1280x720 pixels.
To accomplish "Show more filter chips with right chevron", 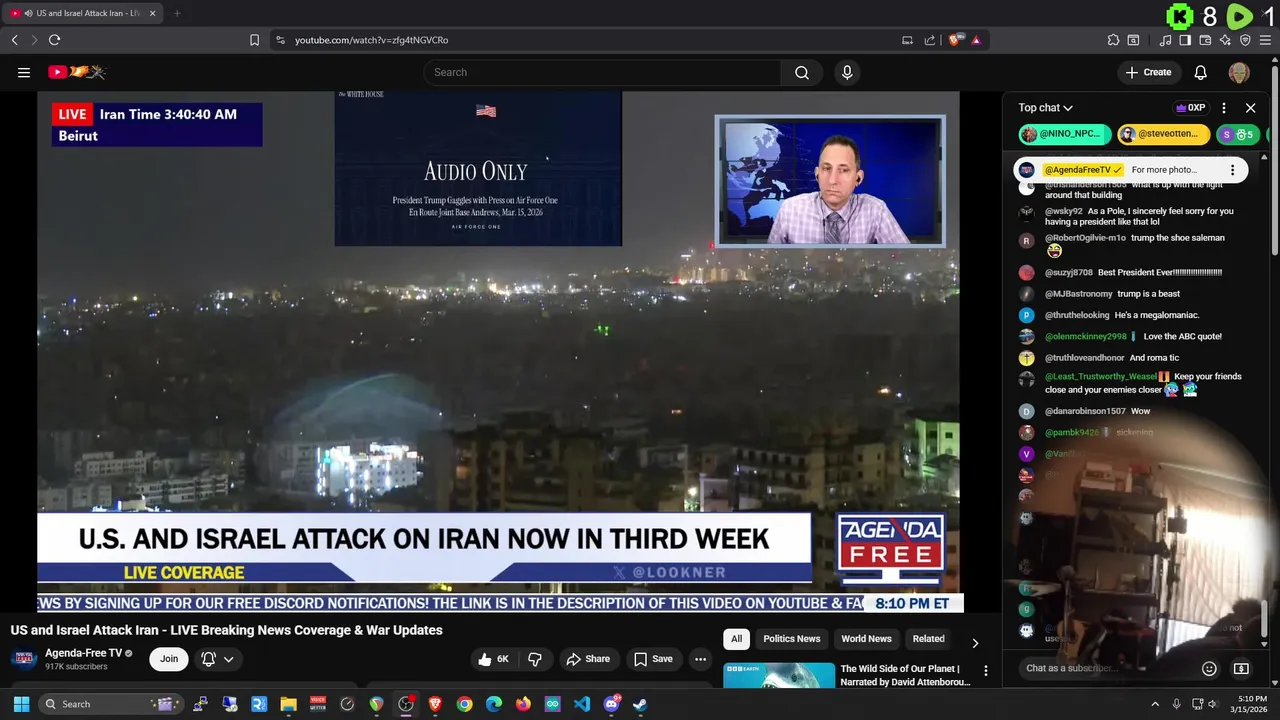I will [975, 643].
